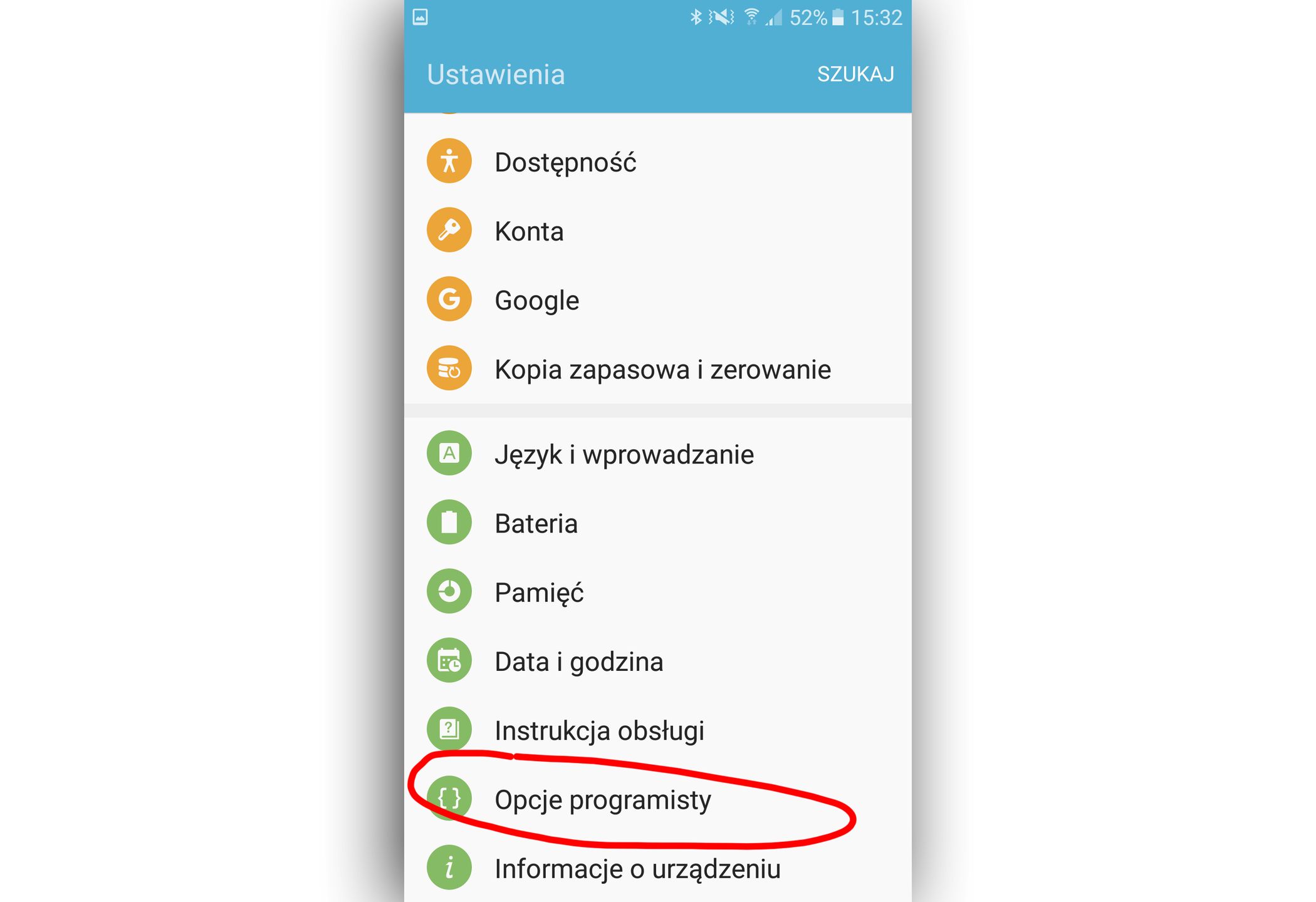Tap the Instrukcja obsługi manual icon
Viewport: 1316px width, 902px height.
(449, 729)
